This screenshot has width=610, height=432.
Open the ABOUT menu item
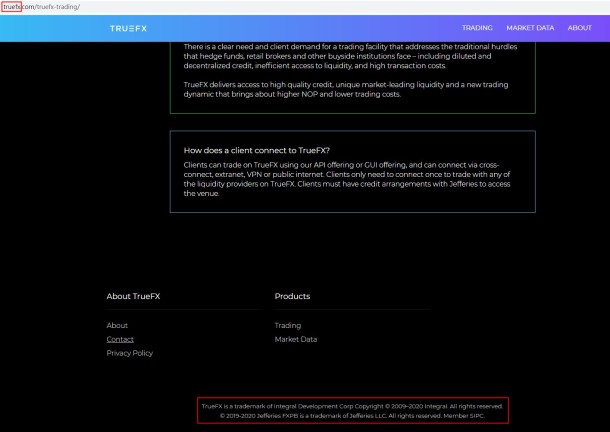[x=580, y=28]
